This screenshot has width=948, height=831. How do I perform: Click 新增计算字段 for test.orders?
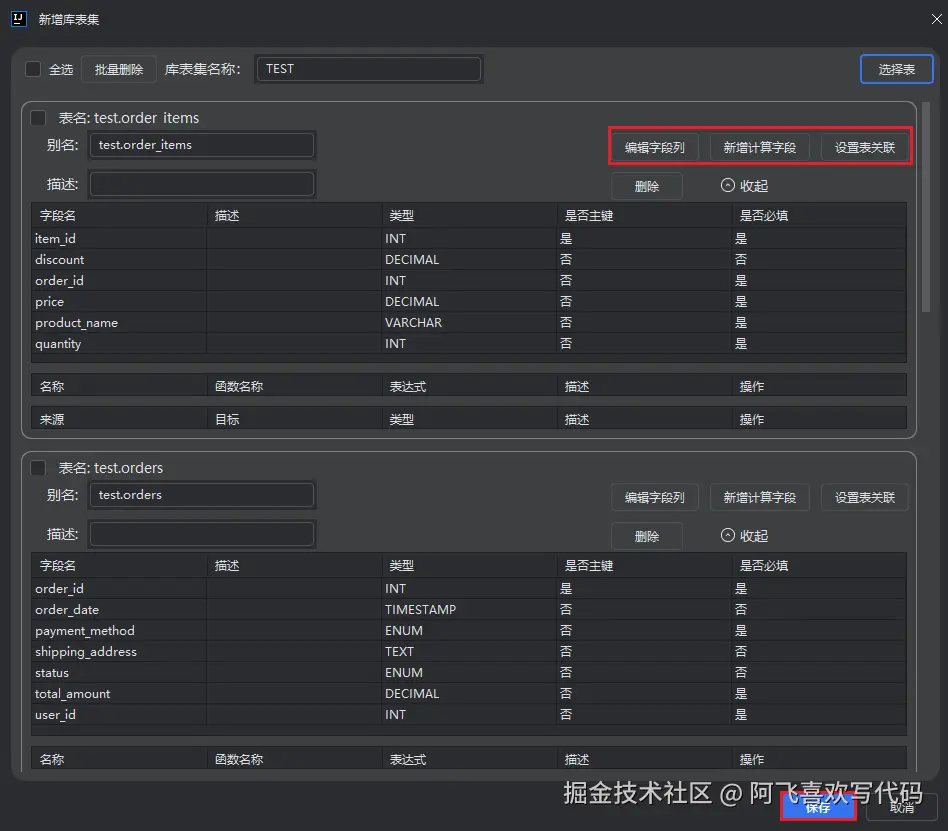tap(759, 498)
